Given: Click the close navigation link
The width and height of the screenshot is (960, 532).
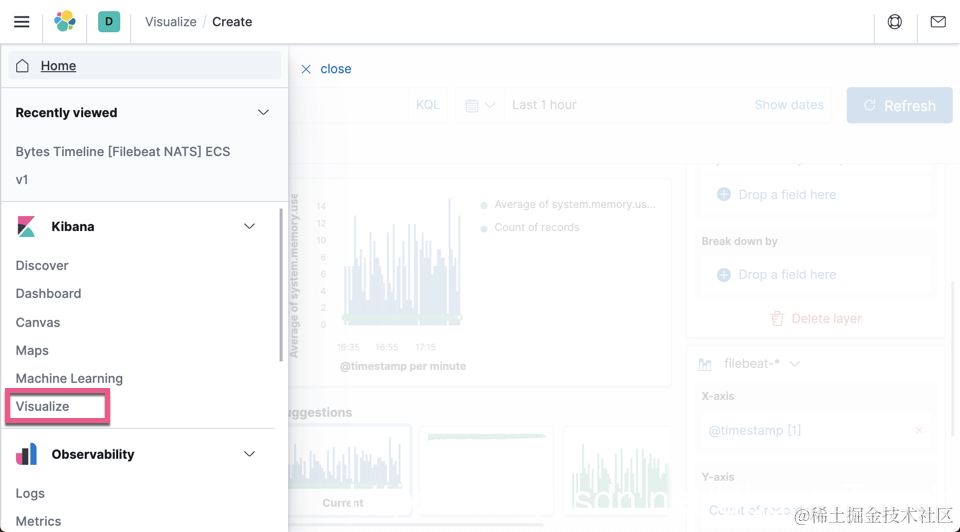Looking at the screenshot, I should click(x=336, y=69).
